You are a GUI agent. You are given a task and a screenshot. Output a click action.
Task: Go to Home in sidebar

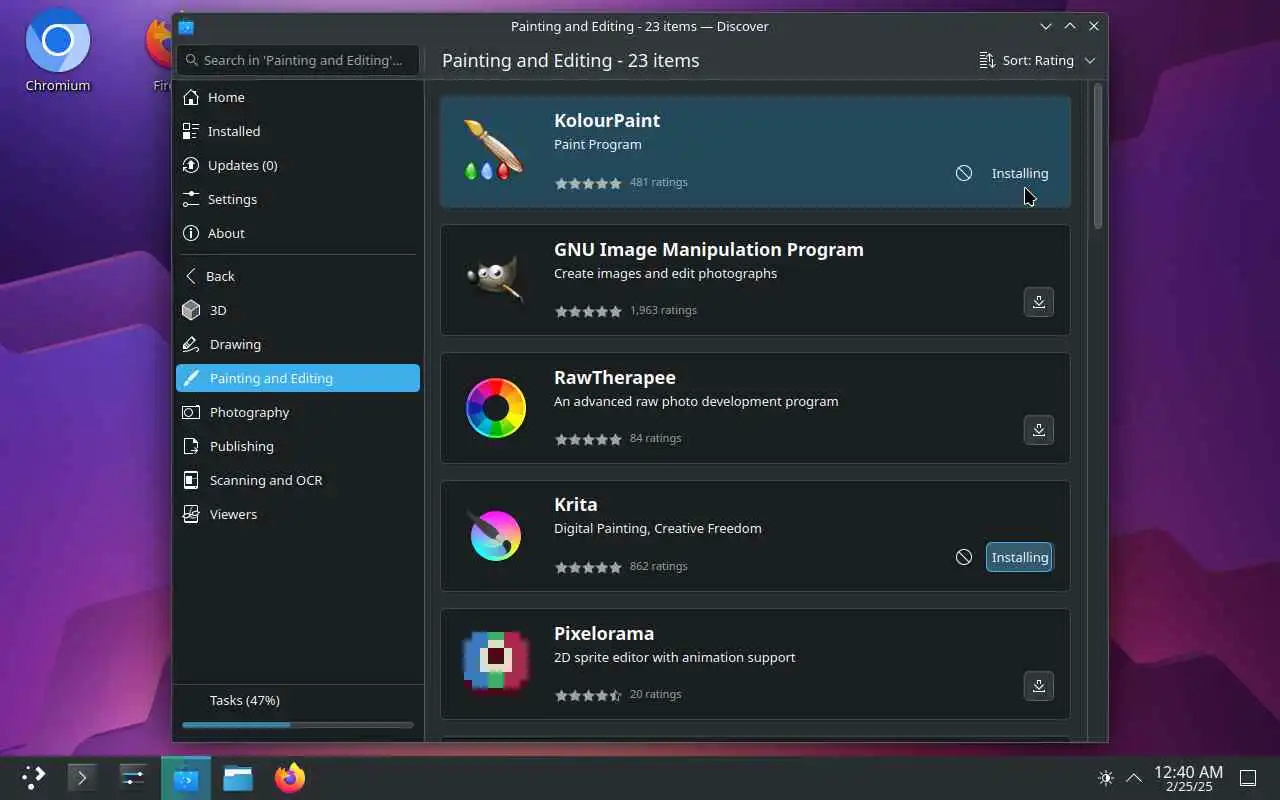(298, 97)
